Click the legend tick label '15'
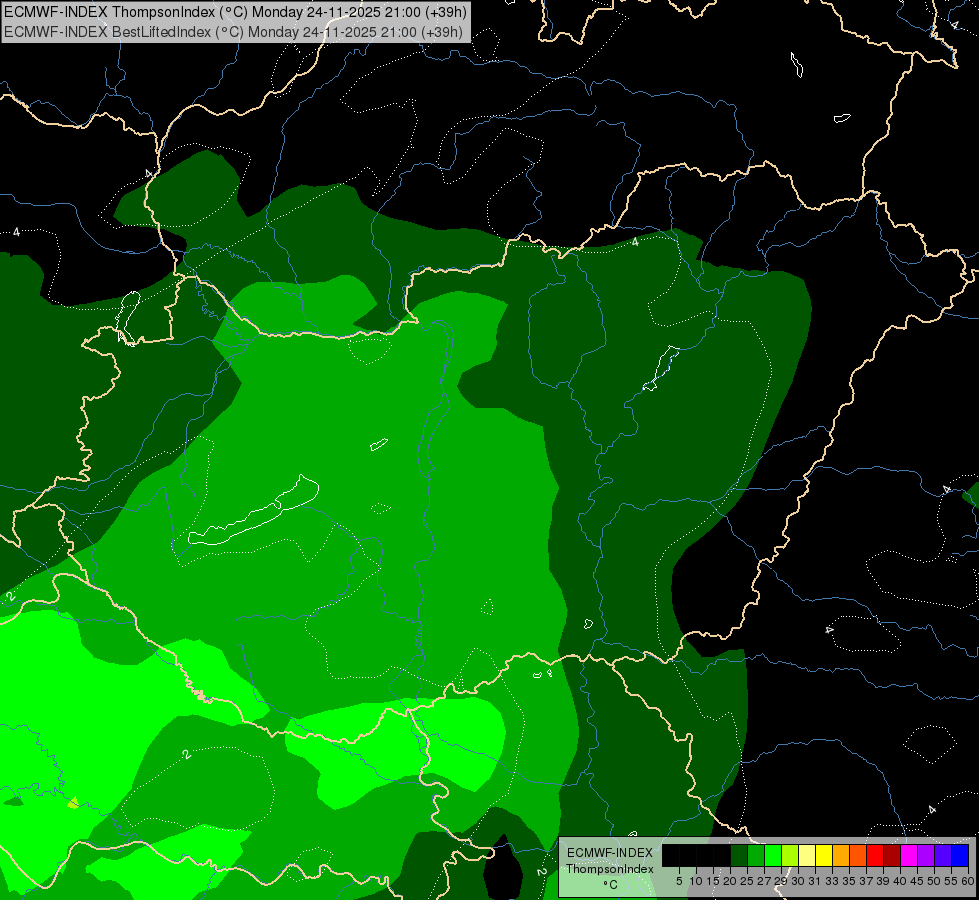 (x=713, y=881)
